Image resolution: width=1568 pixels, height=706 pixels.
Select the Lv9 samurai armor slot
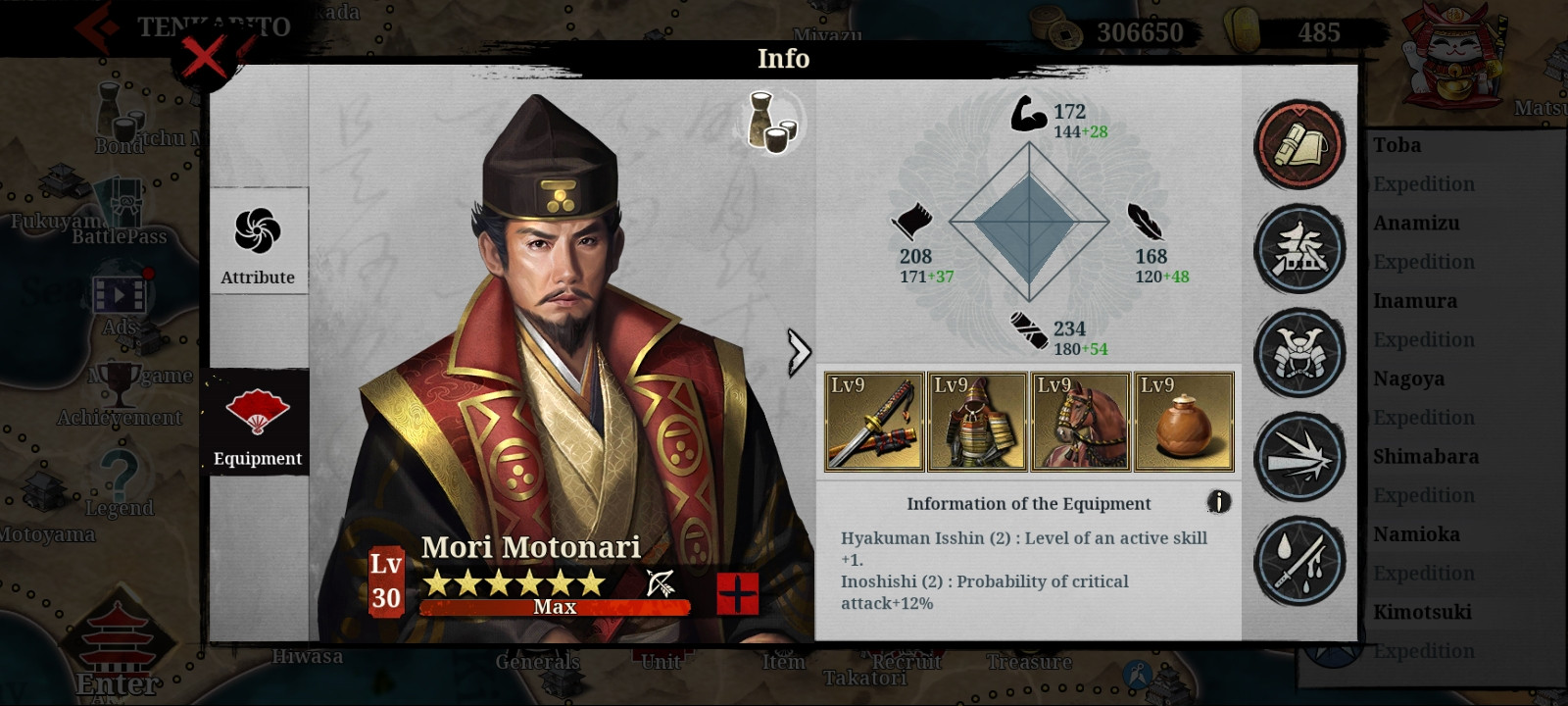977,422
